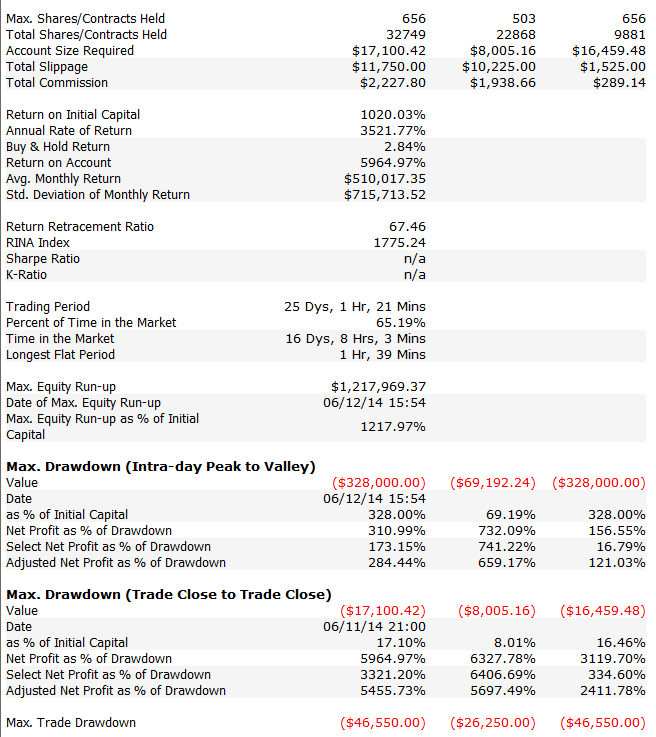Select the red ($69,192.24) drawdown value

coord(492,482)
